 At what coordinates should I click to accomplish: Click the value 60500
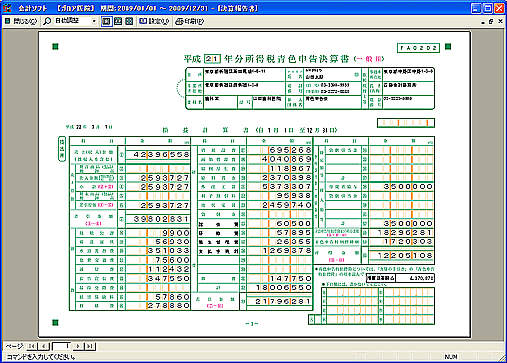click(x=294, y=223)
